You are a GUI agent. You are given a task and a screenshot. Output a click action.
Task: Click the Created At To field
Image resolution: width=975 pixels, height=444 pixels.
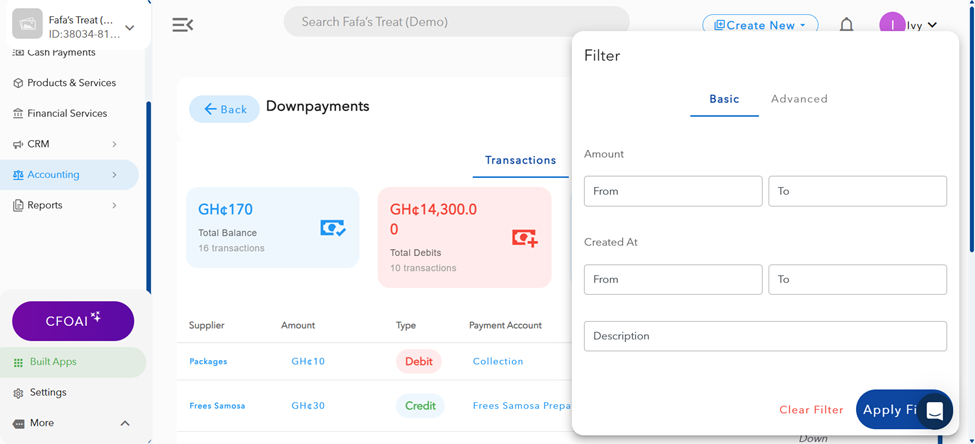coord(857,279)
